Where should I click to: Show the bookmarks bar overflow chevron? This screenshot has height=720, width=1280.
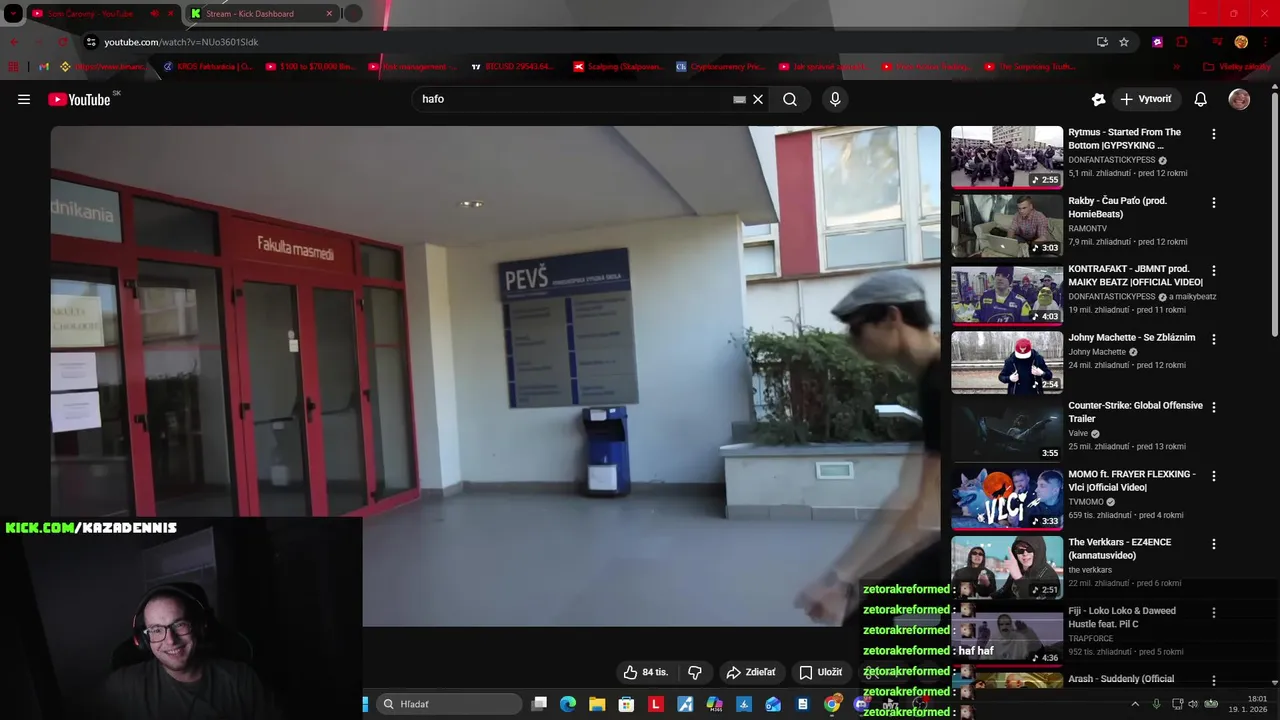point(1176,67)
